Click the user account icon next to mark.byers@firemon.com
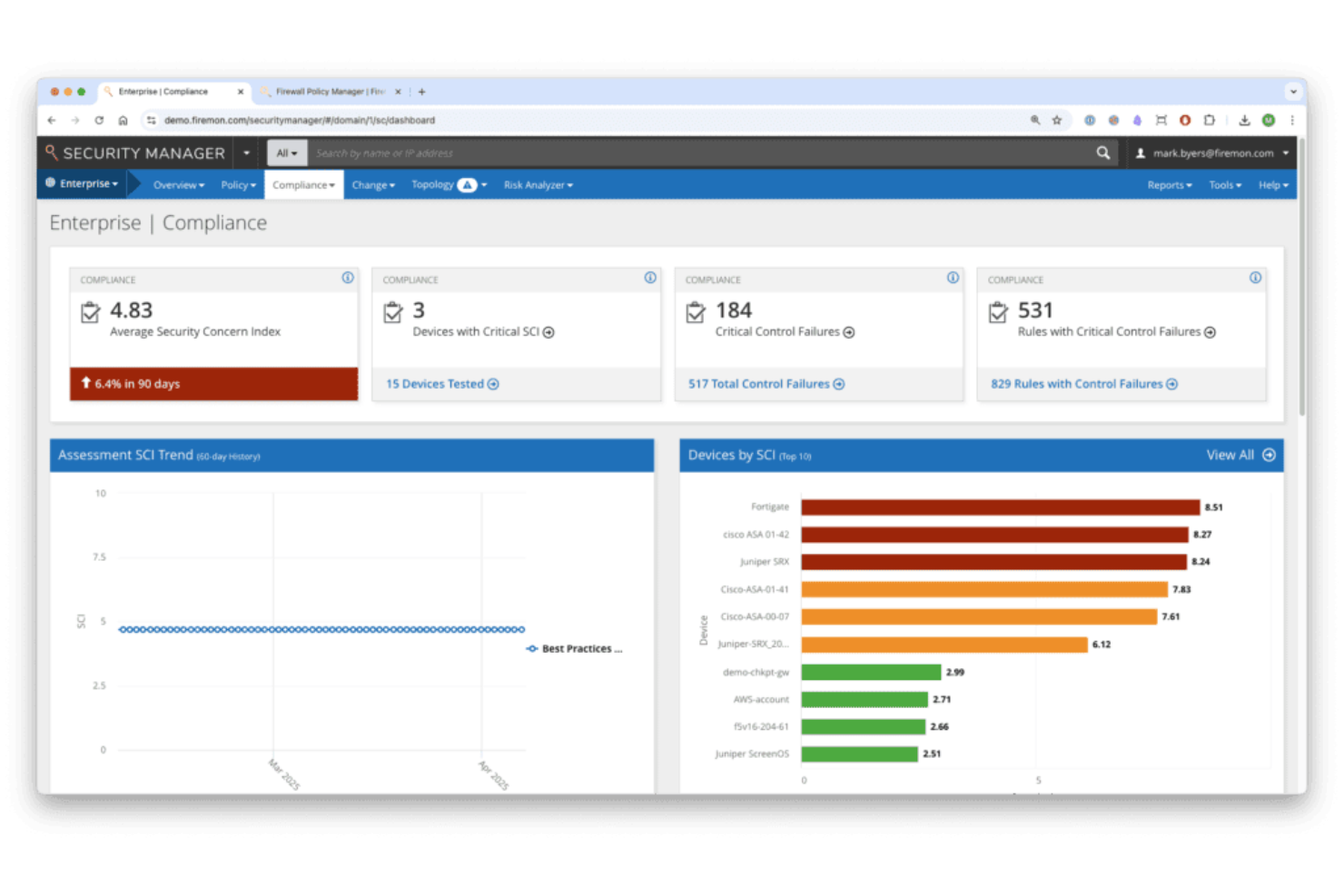This screenshot has height=896, width=1344. click(x=1141, y=153)
